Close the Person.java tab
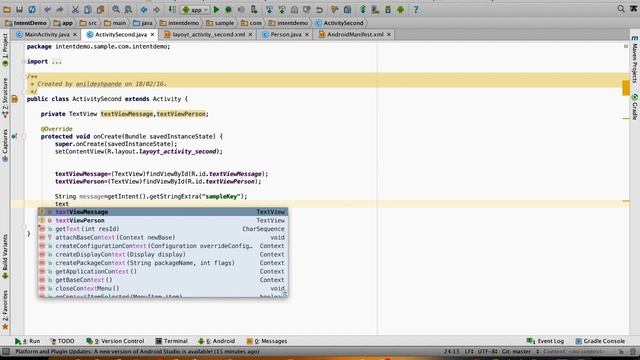The width and height of the screenshot is (640, 360). click(307, 35)
